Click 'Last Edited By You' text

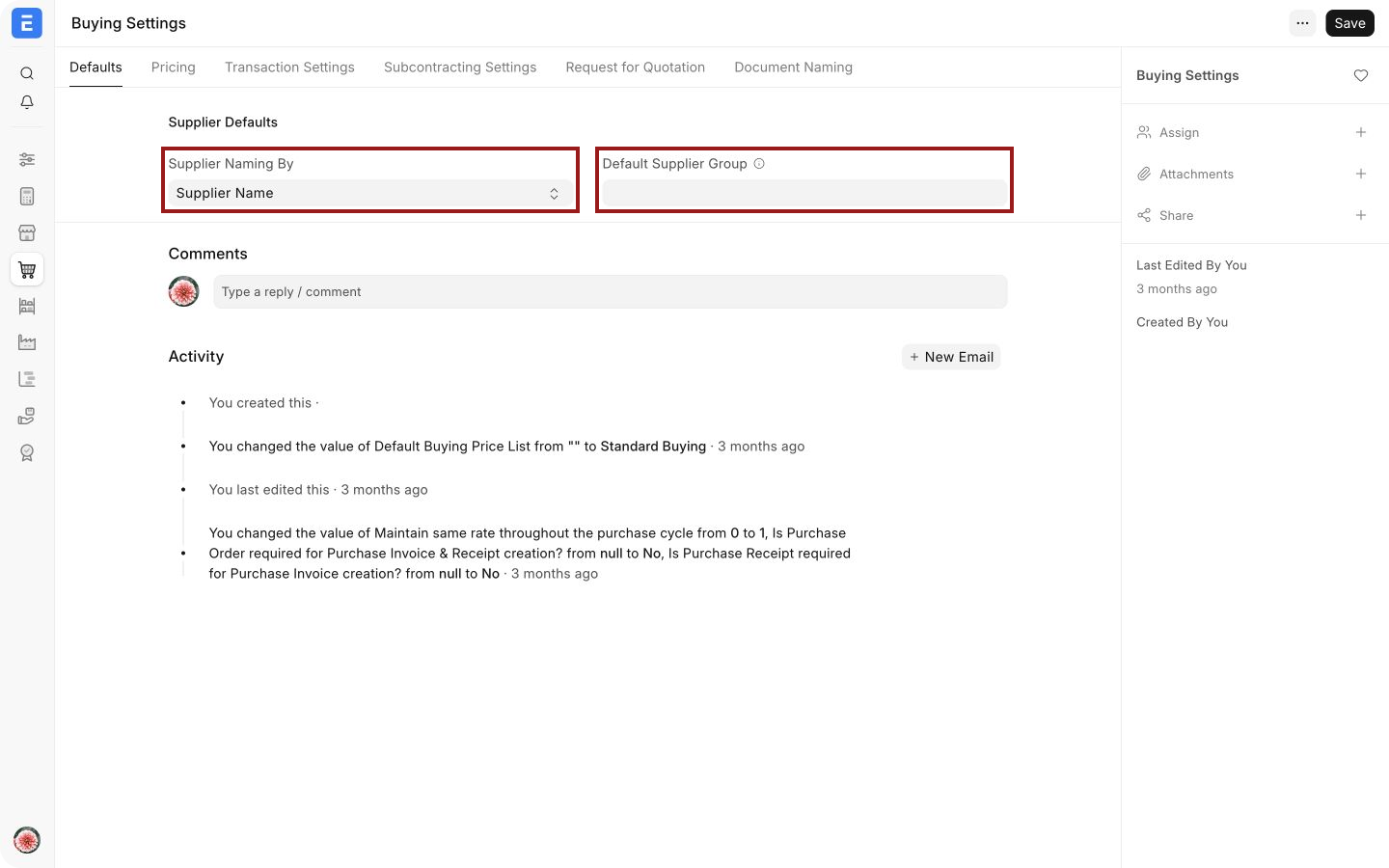[1191, 265]
